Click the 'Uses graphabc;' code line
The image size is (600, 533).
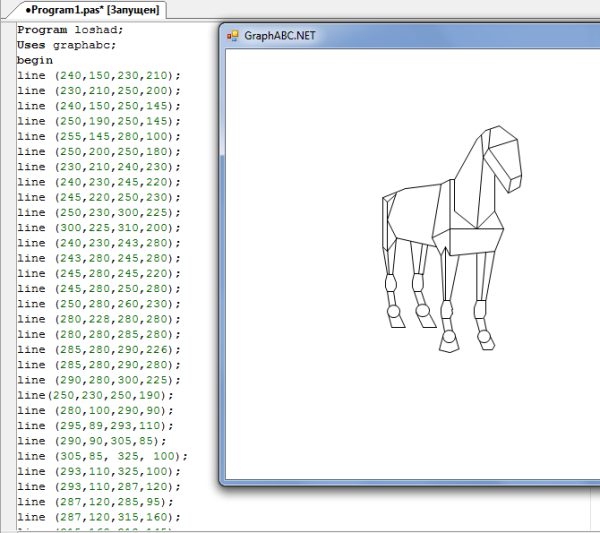click(x=66, y=45)
